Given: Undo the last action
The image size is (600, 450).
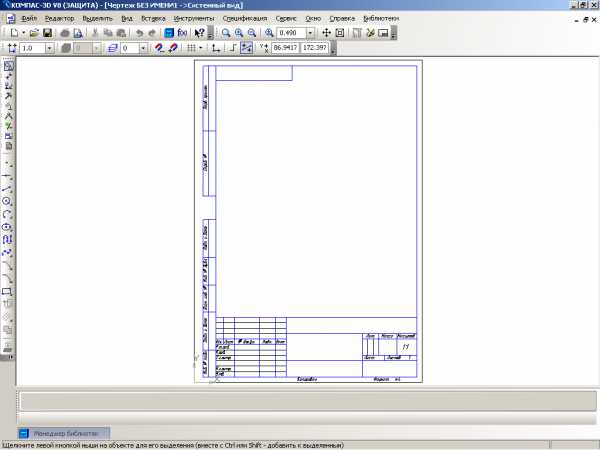Looking at the screenshot, I should click(139, 33).
